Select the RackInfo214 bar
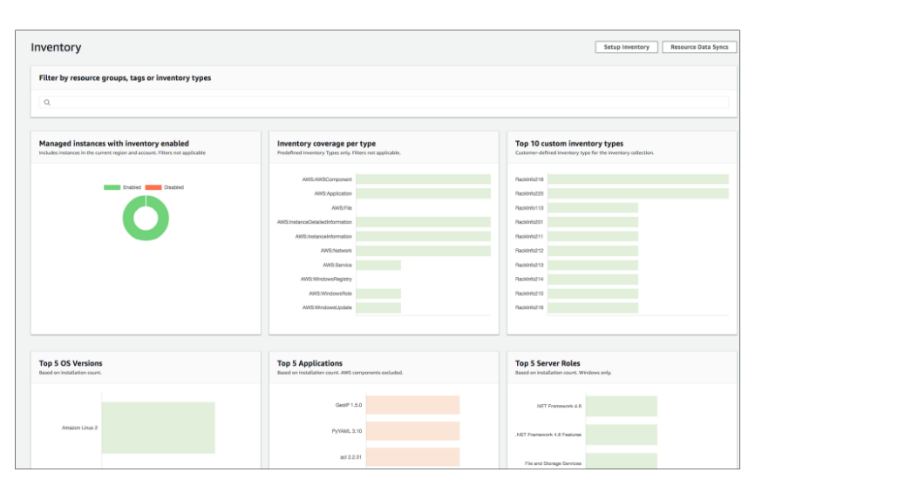 (x=592, y=279)
